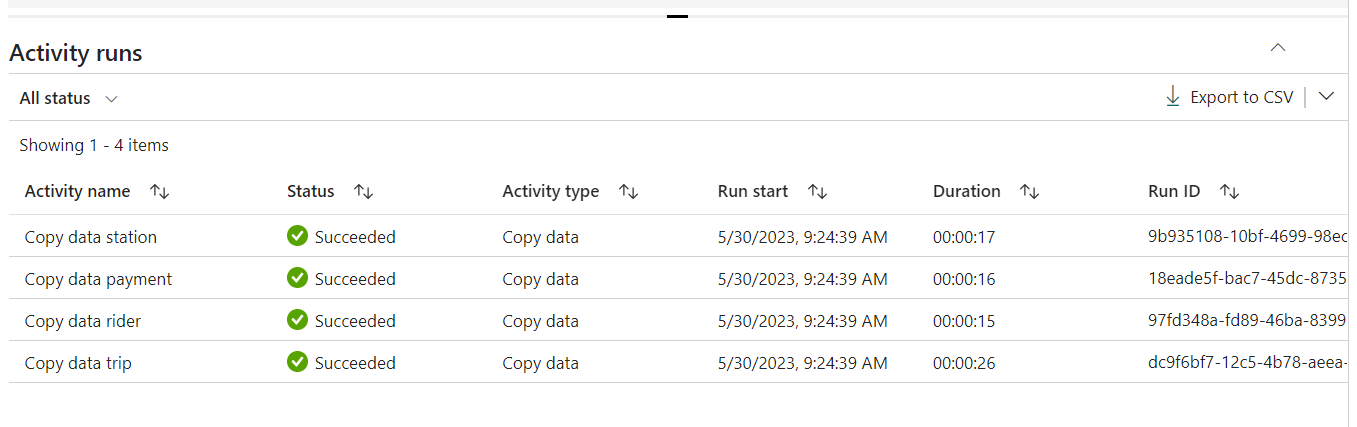Sort by Activity name column arrows

click(x=159, y=192)
